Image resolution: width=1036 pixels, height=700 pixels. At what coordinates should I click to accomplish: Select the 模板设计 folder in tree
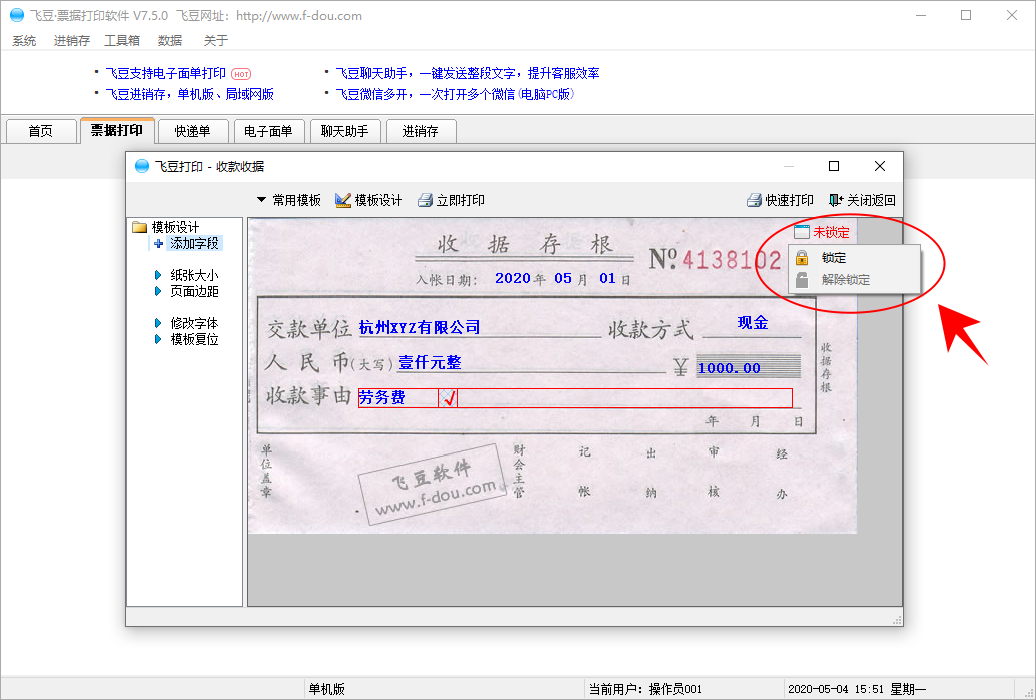pyautogui.click(x=166, y=227)
